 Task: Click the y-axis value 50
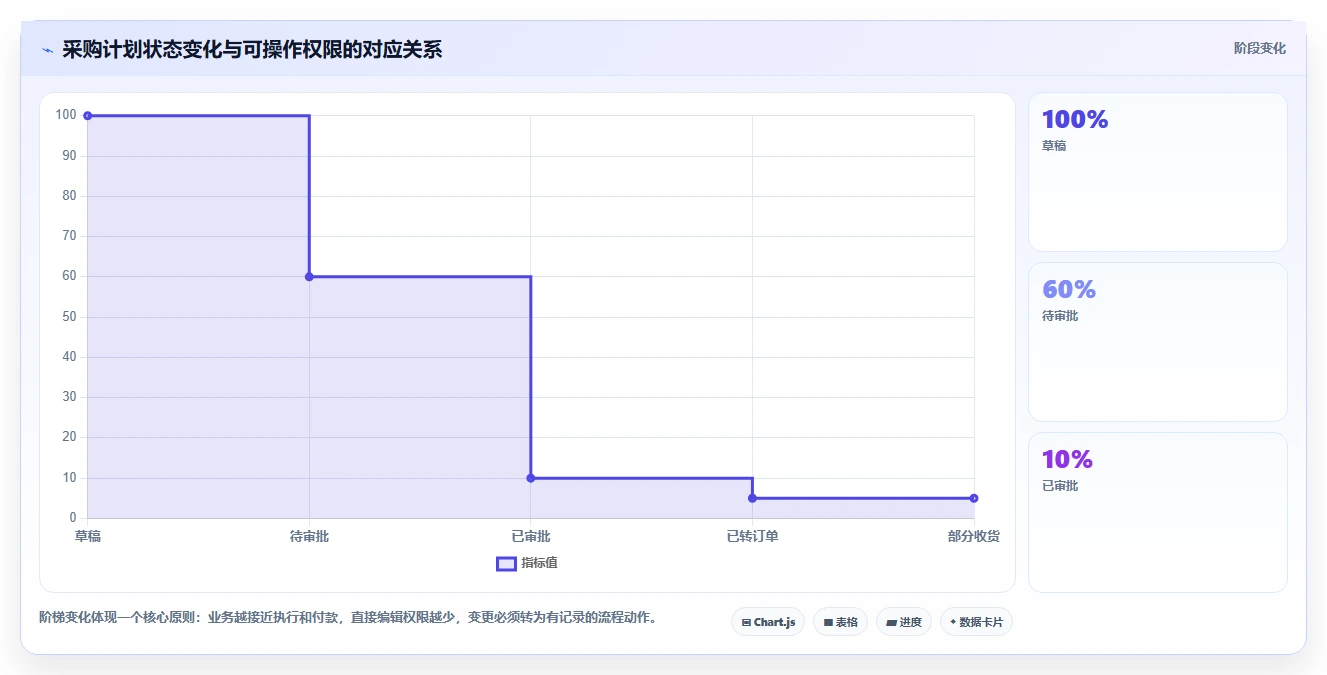click(x=70, y=317)
